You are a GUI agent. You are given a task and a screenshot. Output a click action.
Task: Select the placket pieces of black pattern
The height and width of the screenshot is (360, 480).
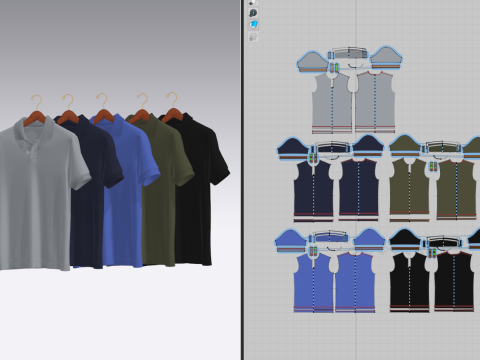pyautogui.click(x=432, y=253)
